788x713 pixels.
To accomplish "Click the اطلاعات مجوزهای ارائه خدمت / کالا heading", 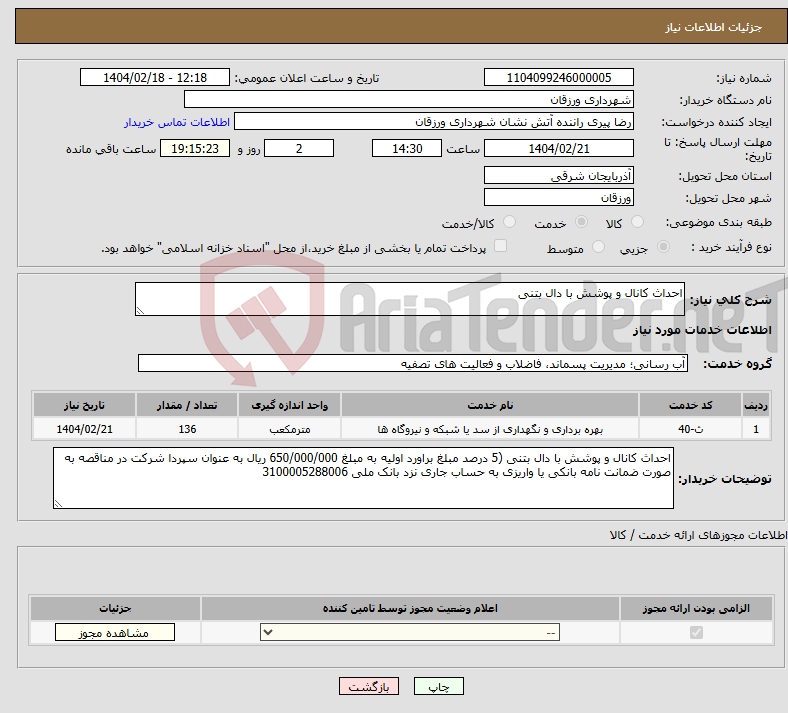I will [698, 535].
